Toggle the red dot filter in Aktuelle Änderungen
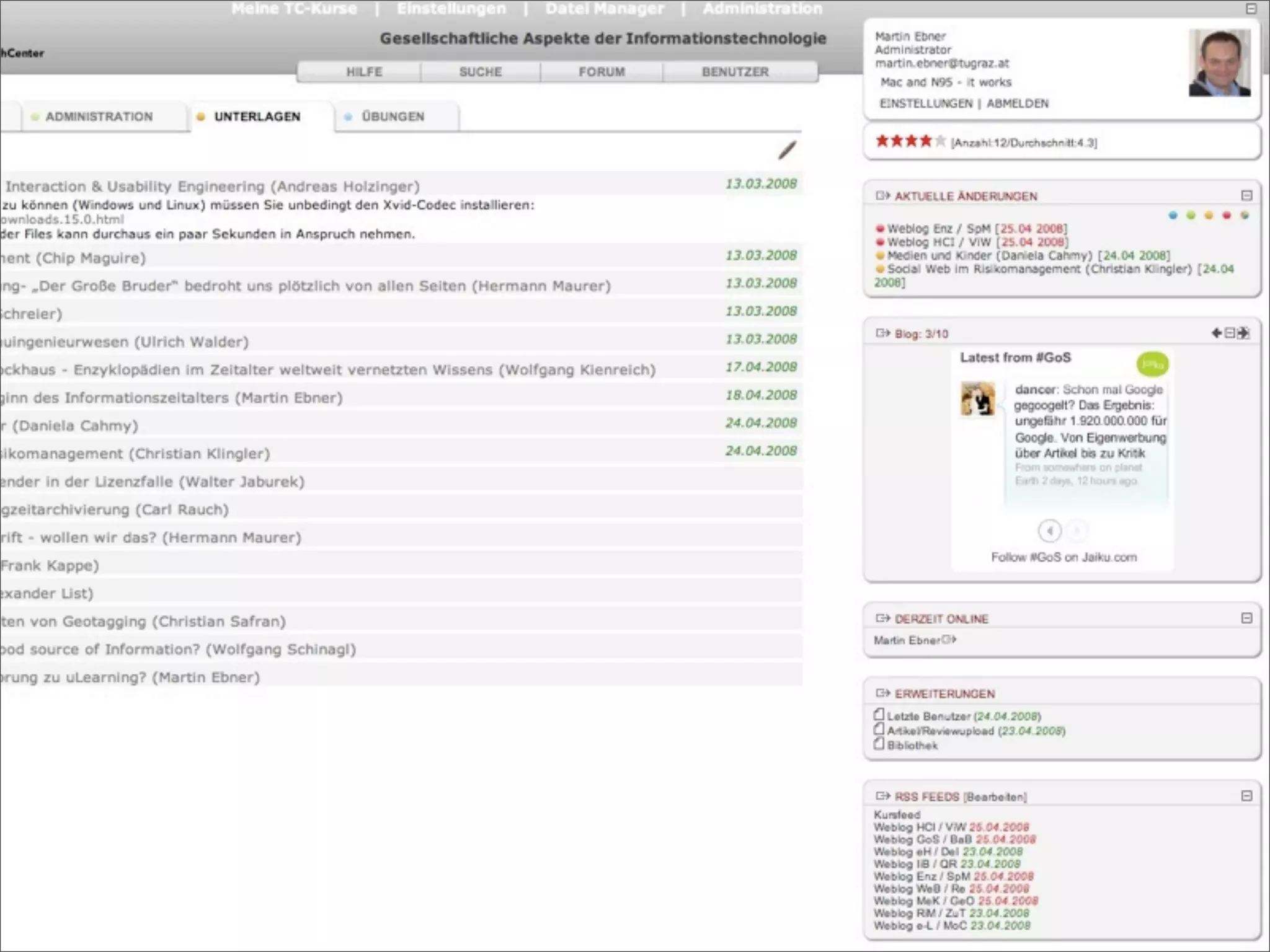The image size is (1270, 952). 1226,216
